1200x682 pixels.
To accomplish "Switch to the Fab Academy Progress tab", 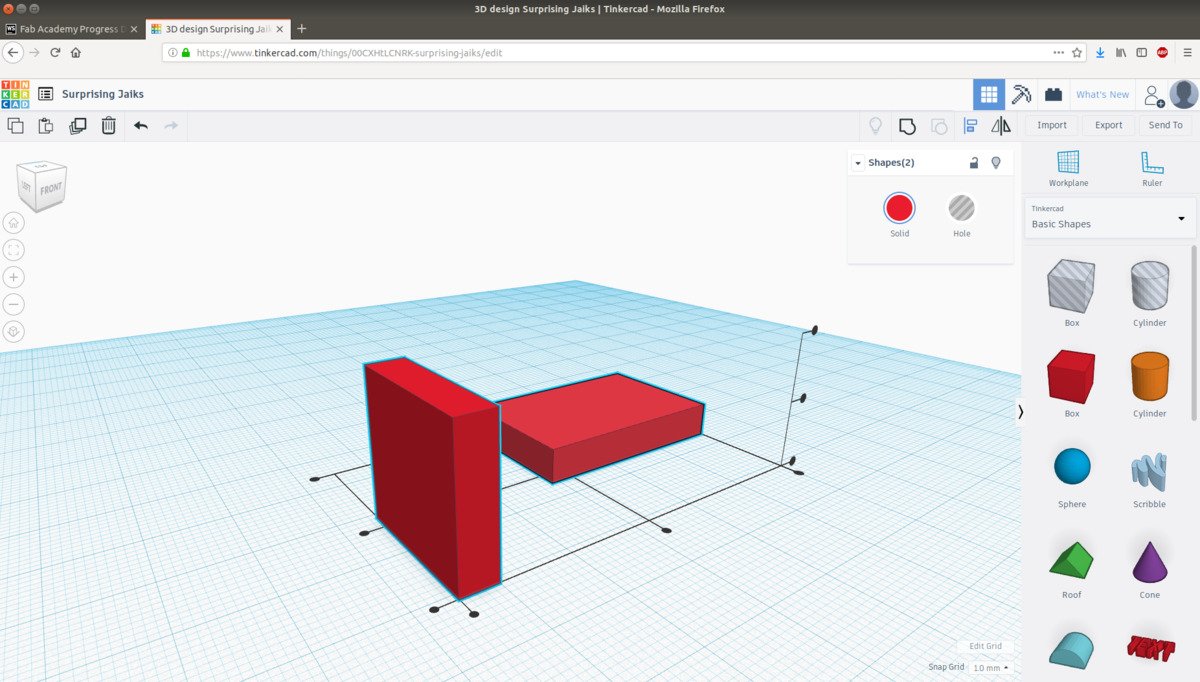I will (x=72, y=29).
